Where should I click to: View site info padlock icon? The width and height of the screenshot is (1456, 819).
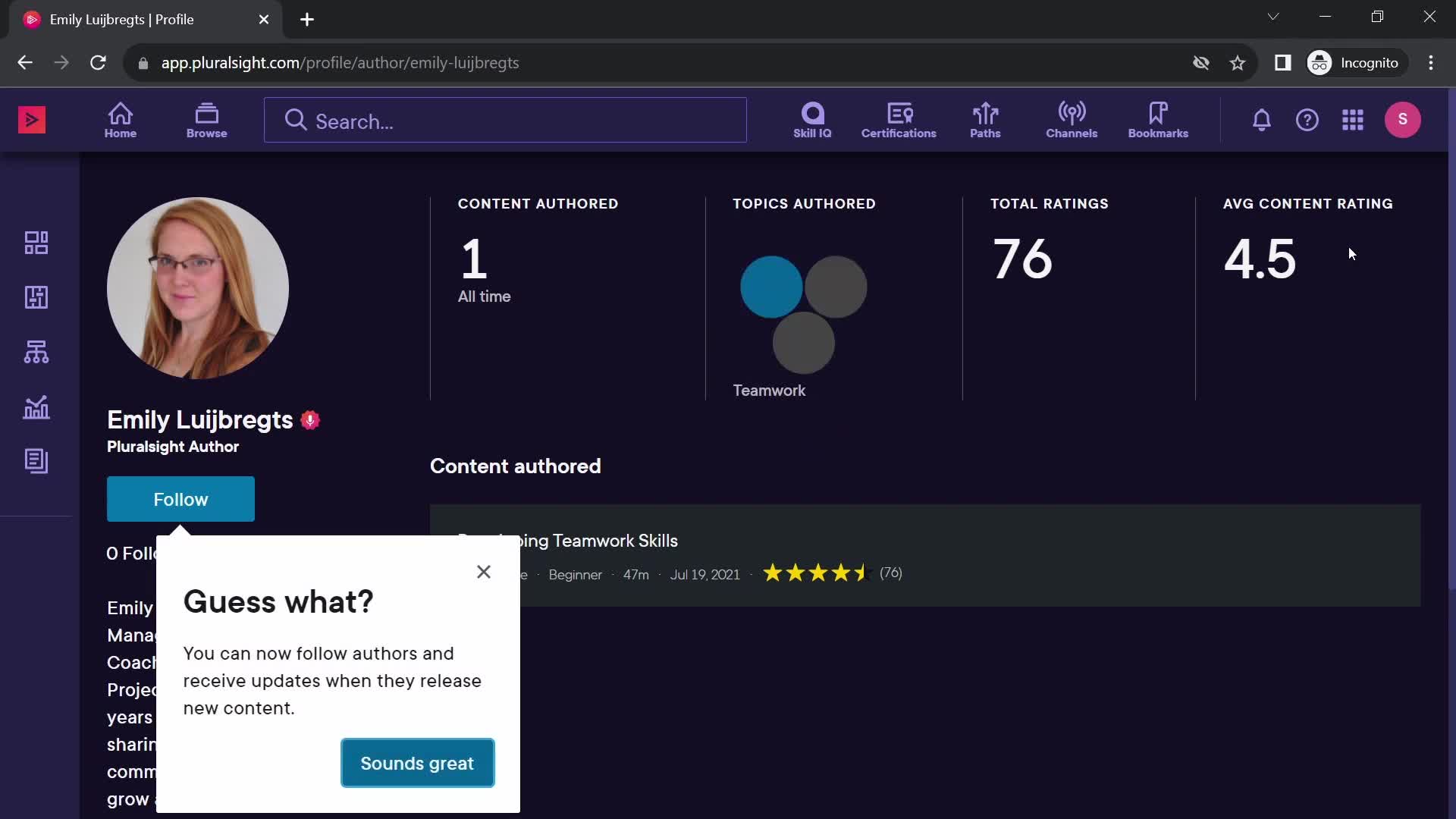coord(143,63)
